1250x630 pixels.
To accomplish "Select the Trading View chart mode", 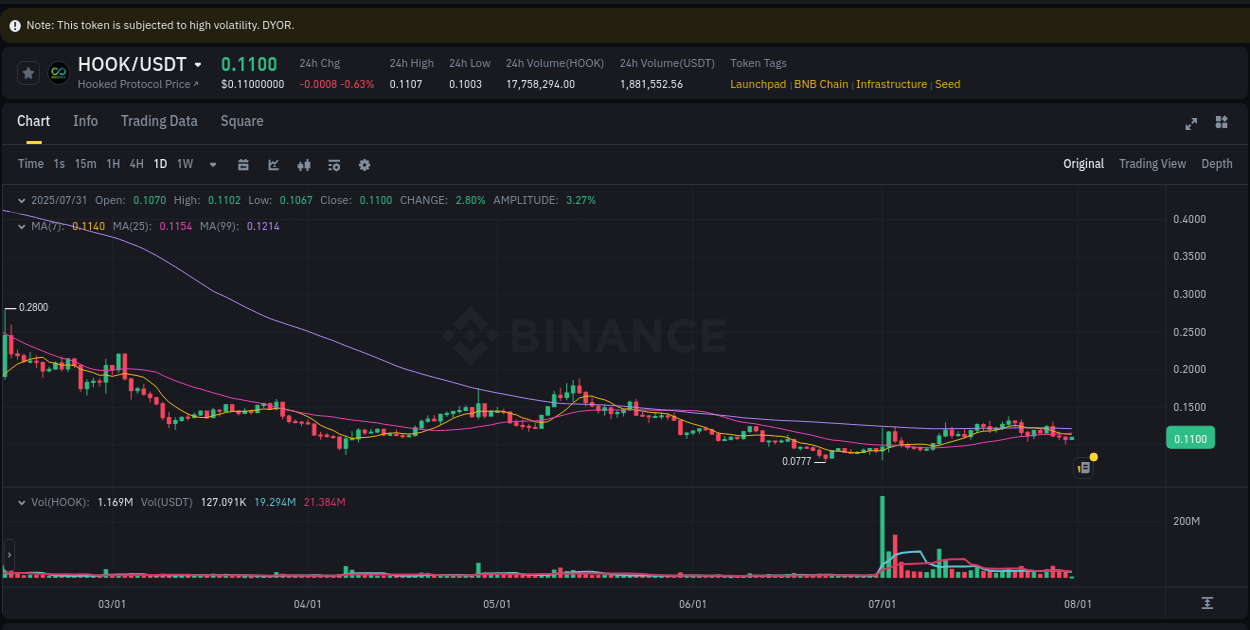I will [x=1152, y=163].
